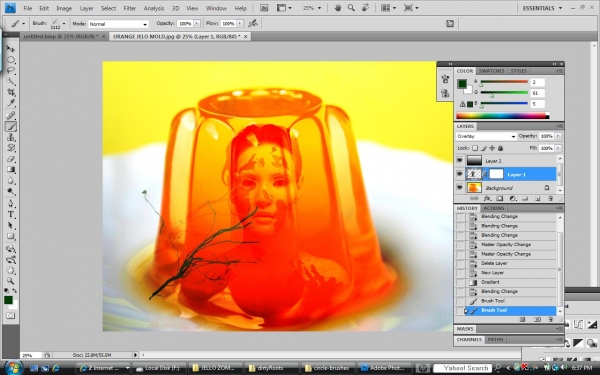
Task: Open the layer blending mode Overlay dropdown
Action: [x=486, y=136]
